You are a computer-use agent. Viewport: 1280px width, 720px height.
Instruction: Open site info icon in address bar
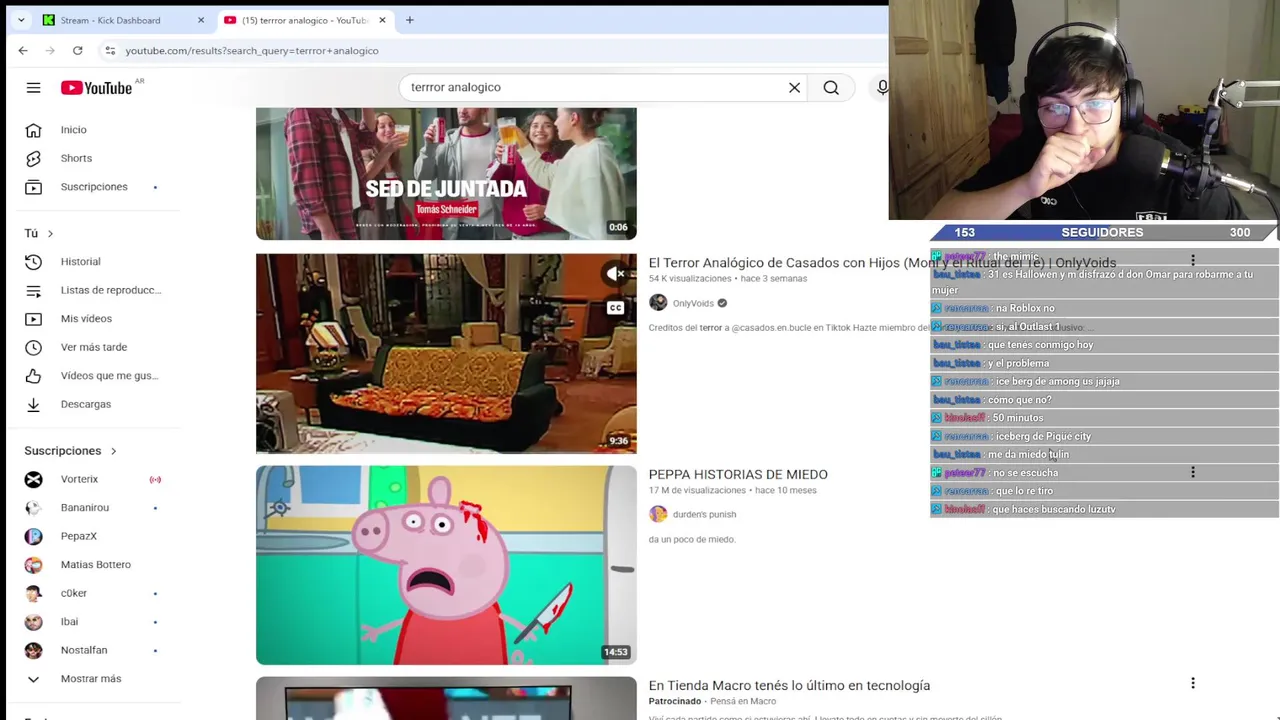point(110,50)
